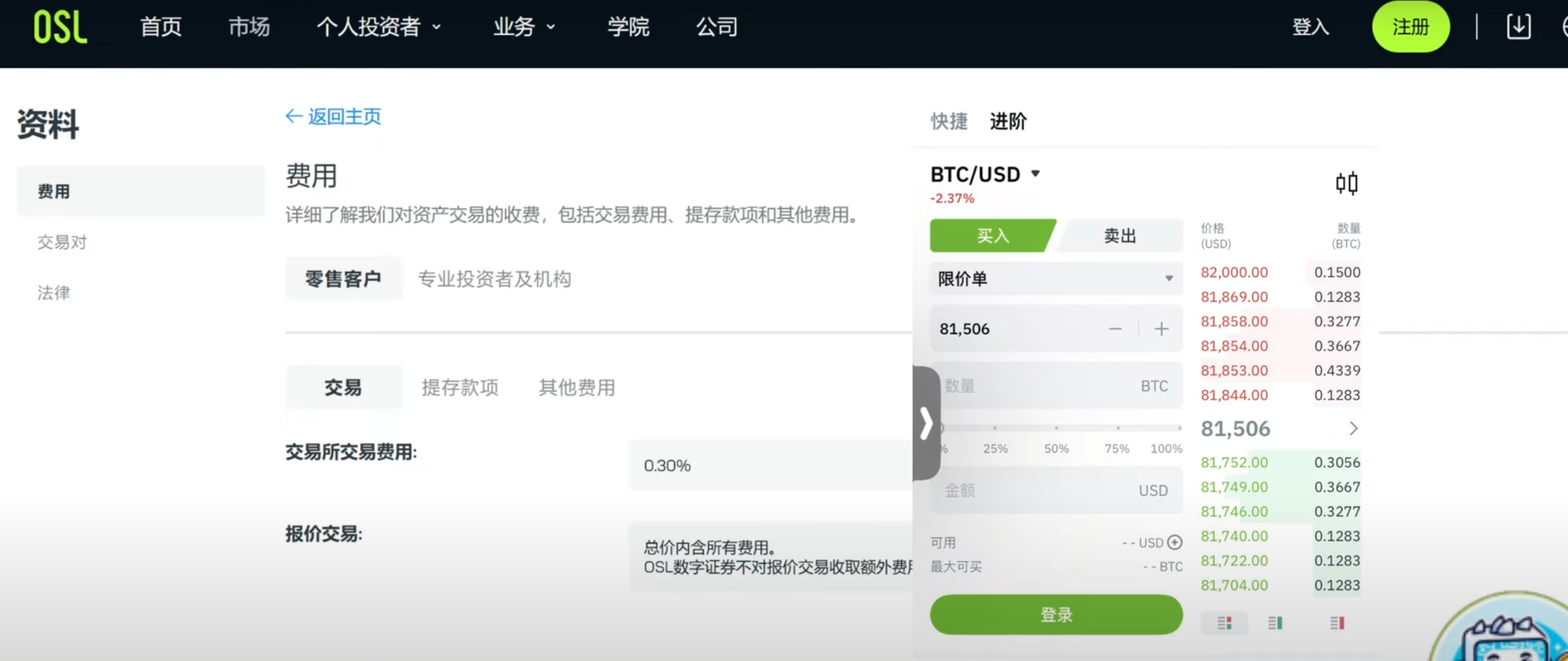Switch to the 进阶 trading tab
Image resolution: width=1568 pixels, height=661 pixels.
pos(1008,122)
